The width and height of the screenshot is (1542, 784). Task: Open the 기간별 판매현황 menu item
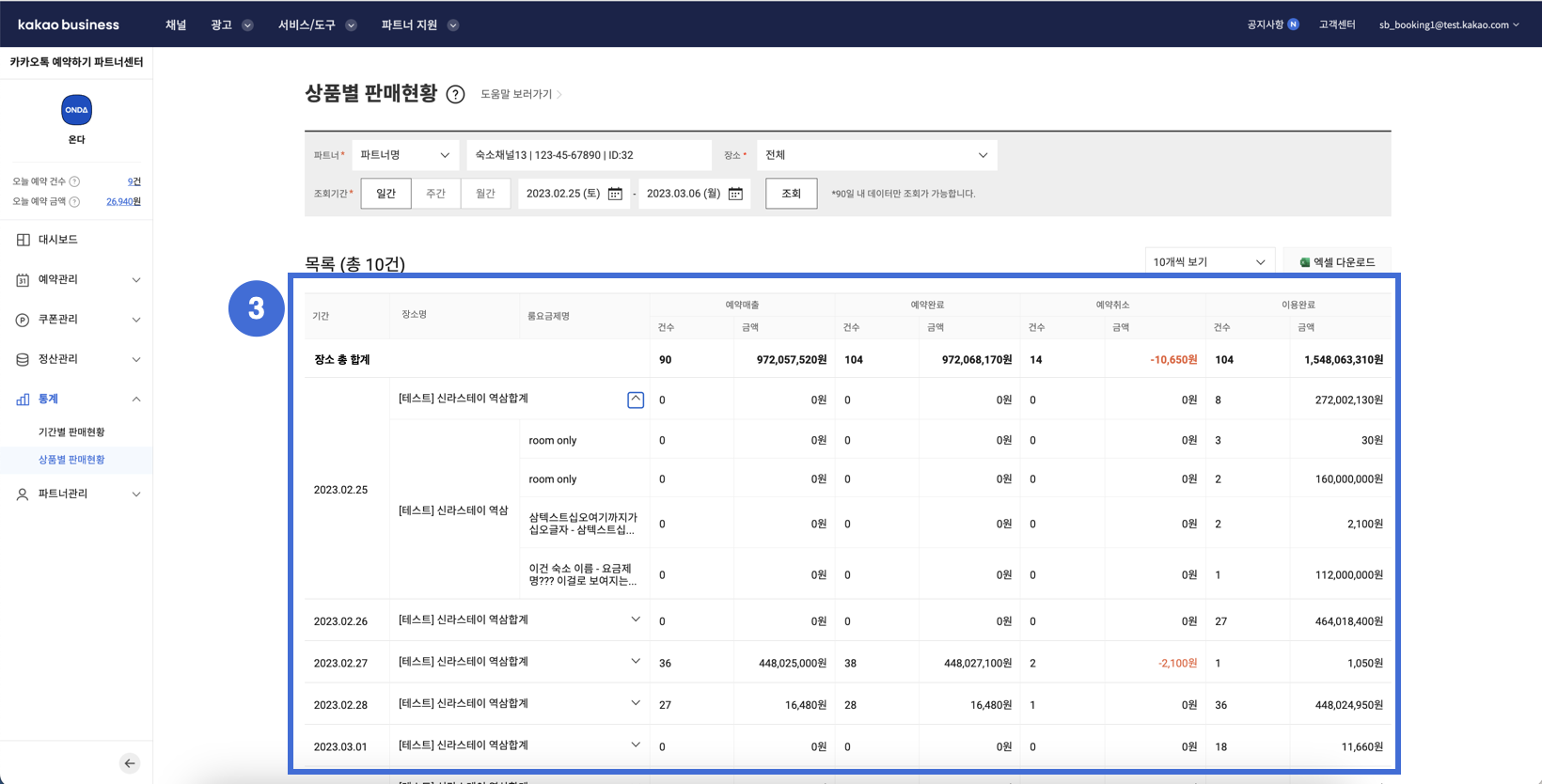coord(71,432)
